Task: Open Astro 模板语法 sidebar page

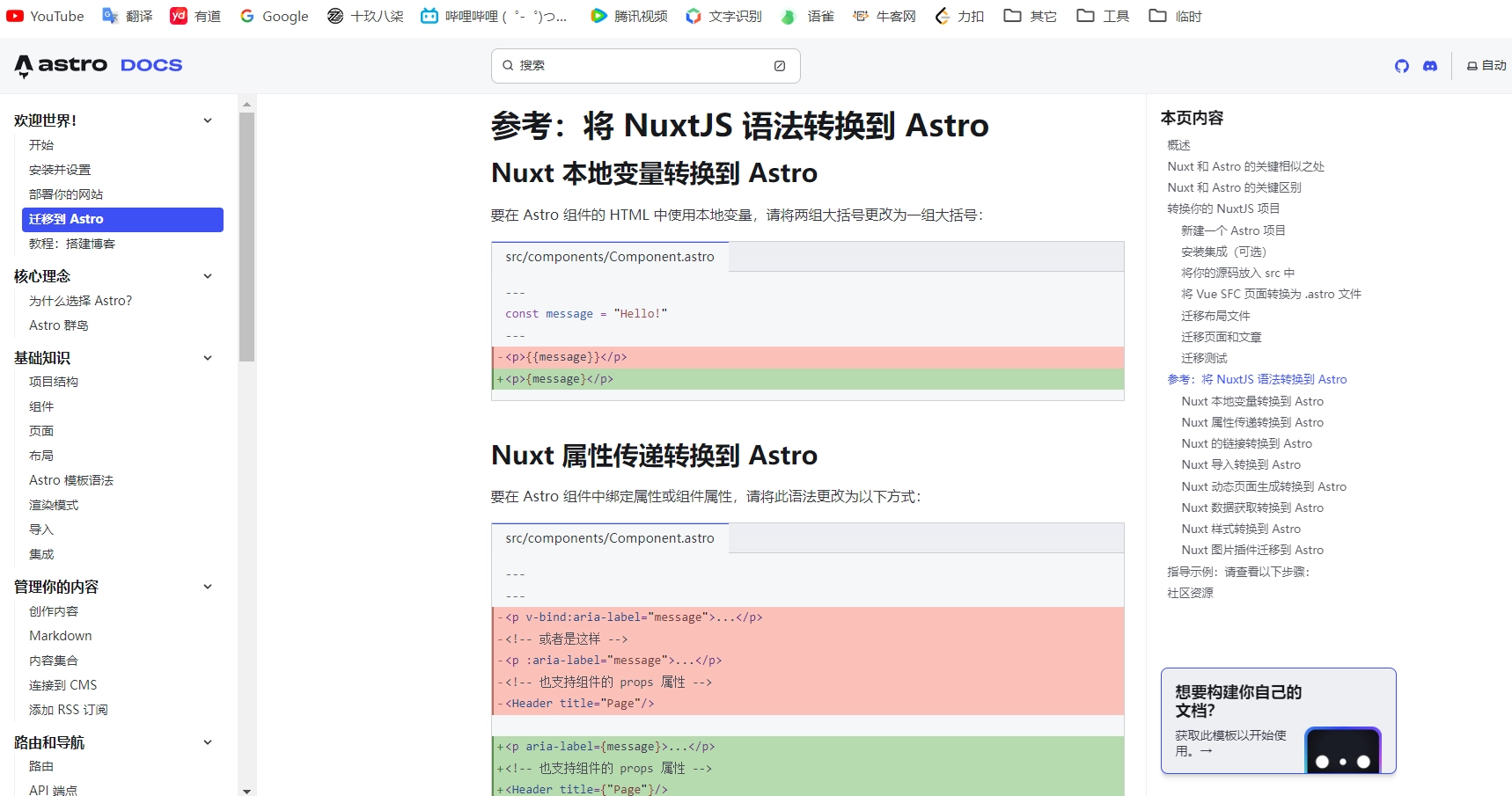Action: coord(71,480)
